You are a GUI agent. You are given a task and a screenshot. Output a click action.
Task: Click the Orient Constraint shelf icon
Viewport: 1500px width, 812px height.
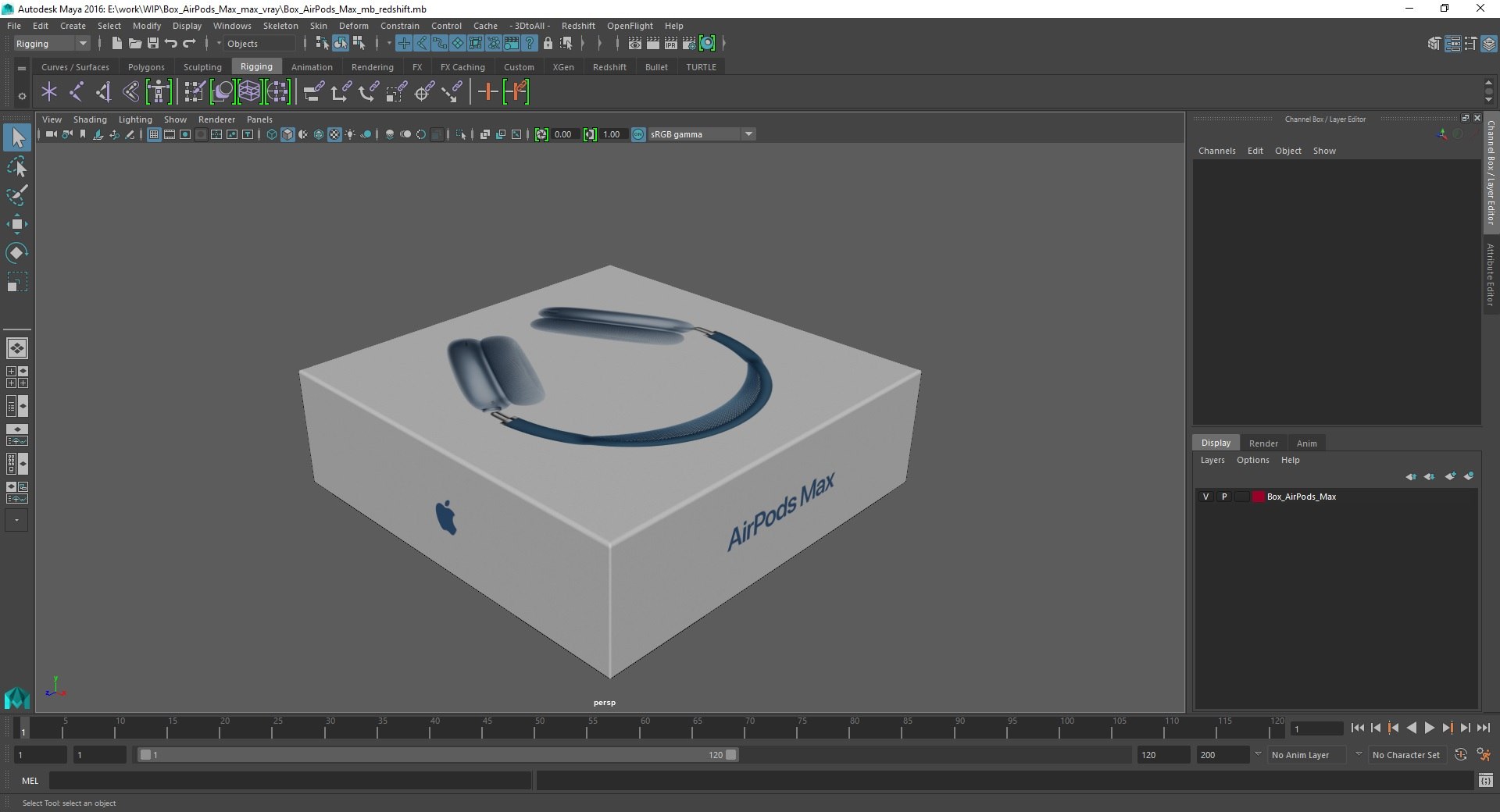click(368, 92)
